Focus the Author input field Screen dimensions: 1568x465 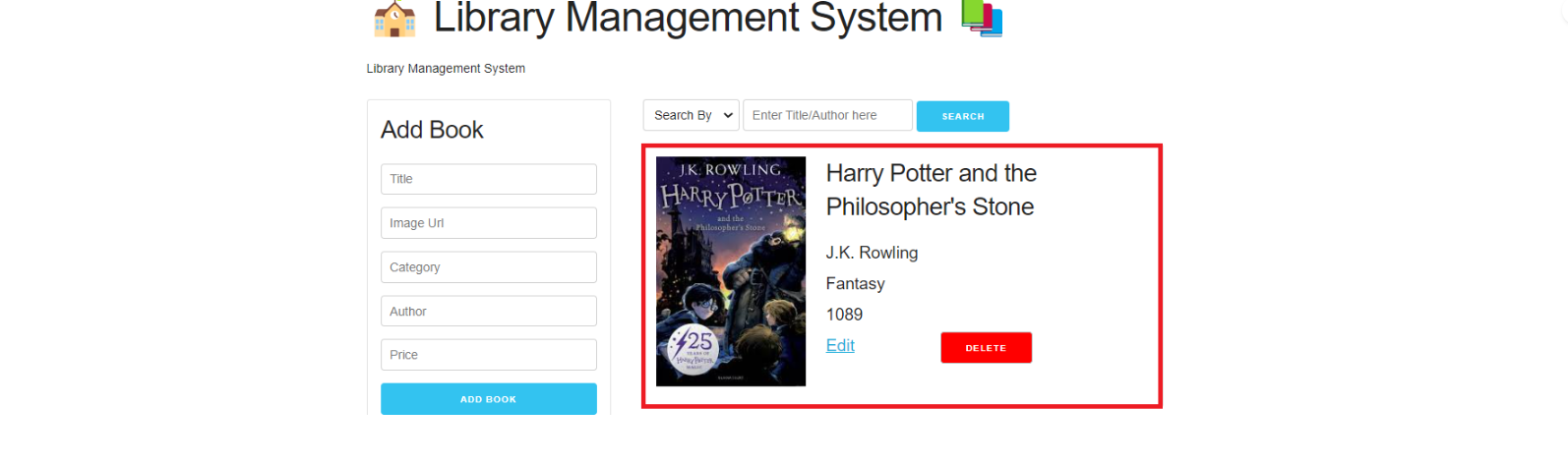click(x=488, y=312)
